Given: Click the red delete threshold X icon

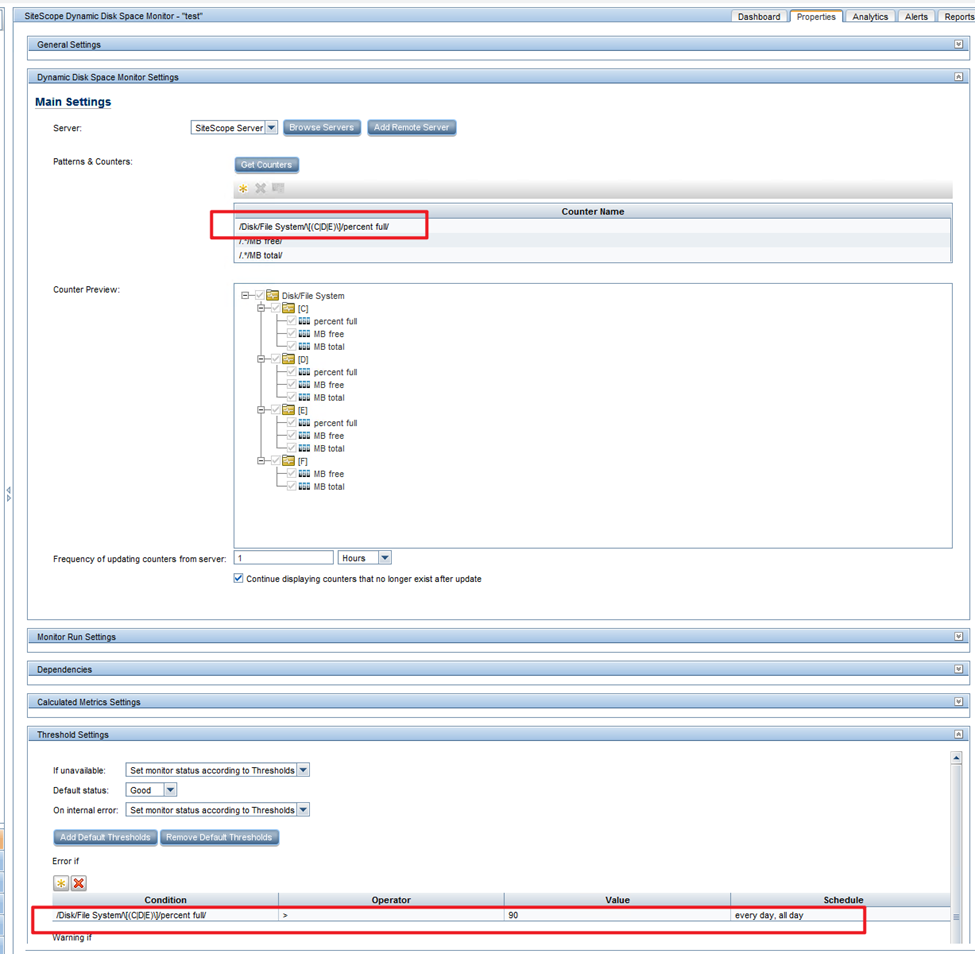Looking at the screenshot, I should click(x=78, y=883).
